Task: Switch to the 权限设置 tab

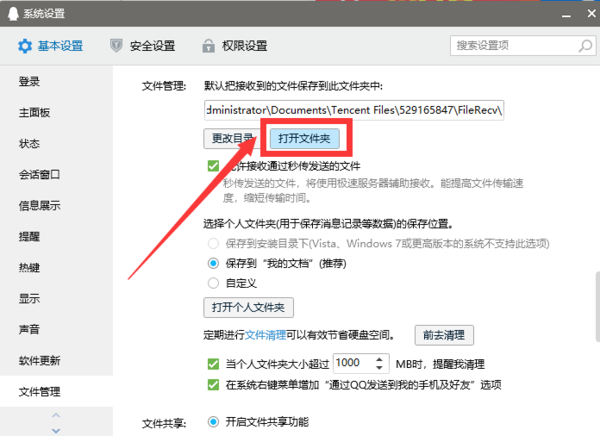Action: 235,46
